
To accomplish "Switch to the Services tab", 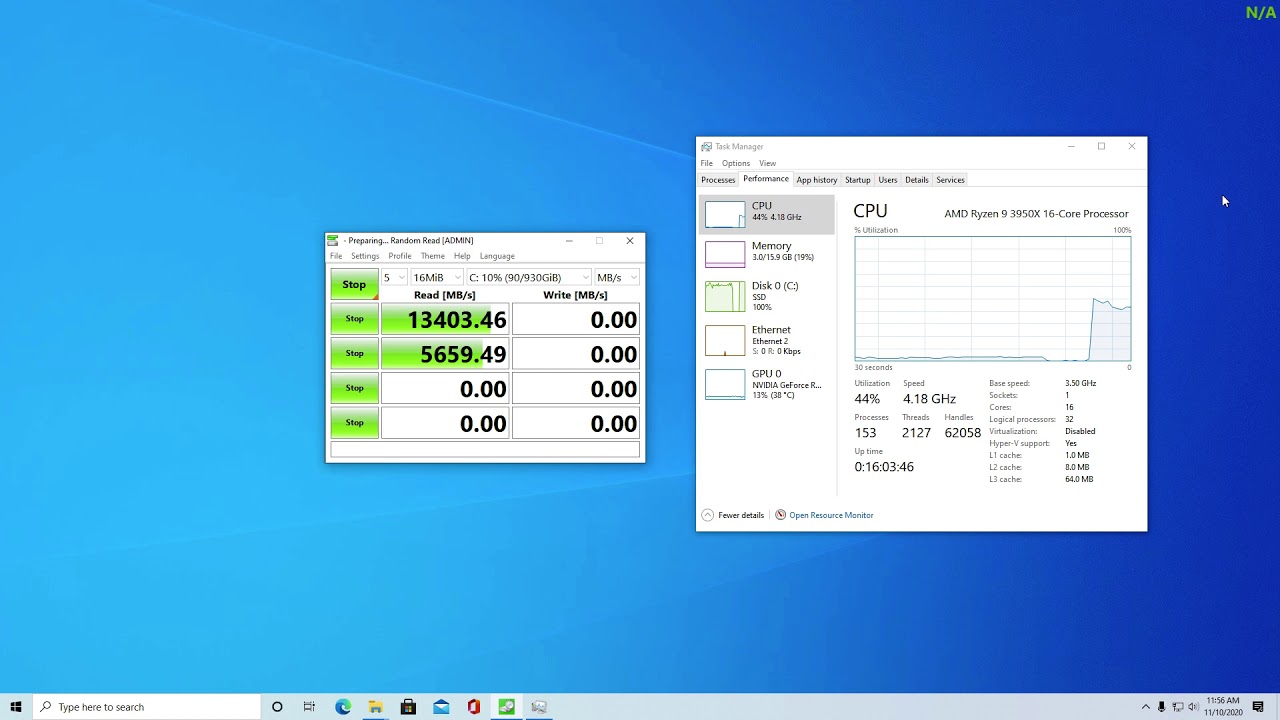I will (950, 180).
